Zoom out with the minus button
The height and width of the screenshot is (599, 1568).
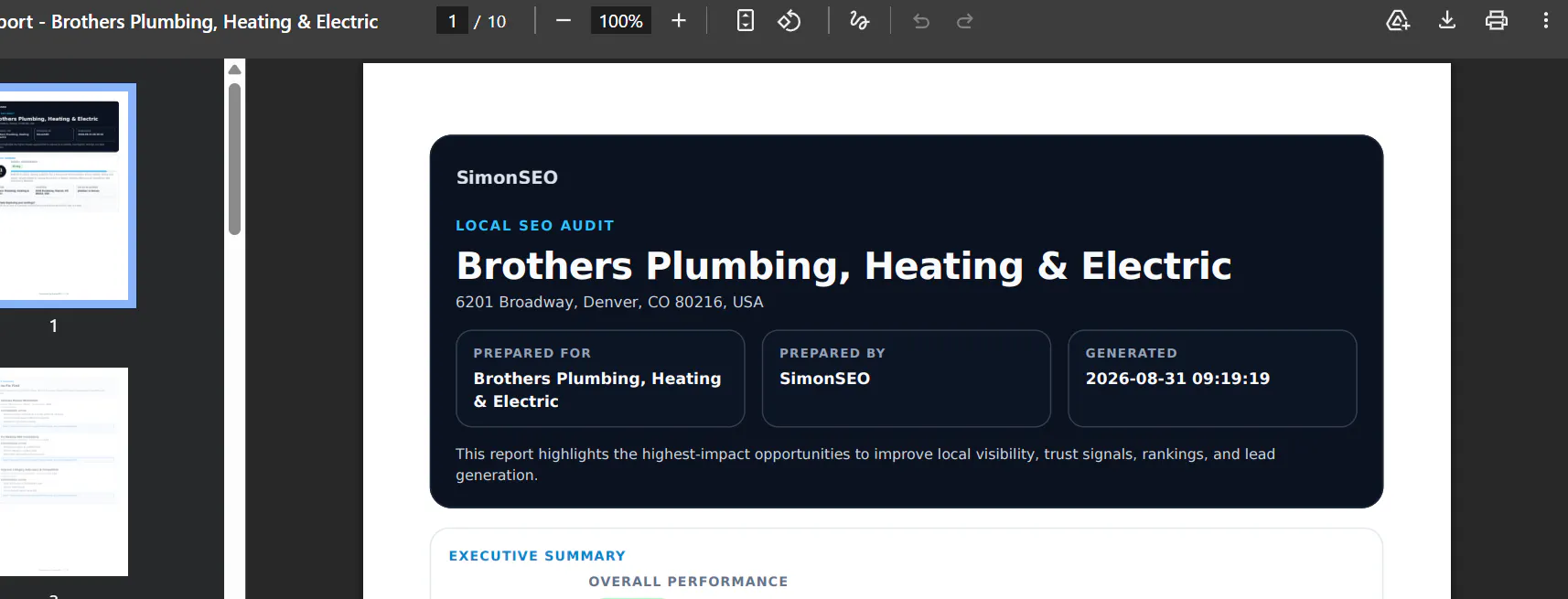[x=564, y=20]
